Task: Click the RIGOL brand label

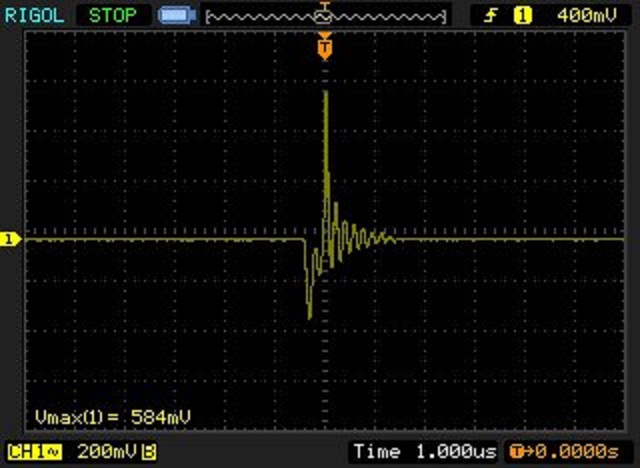Action: point(34,16)
